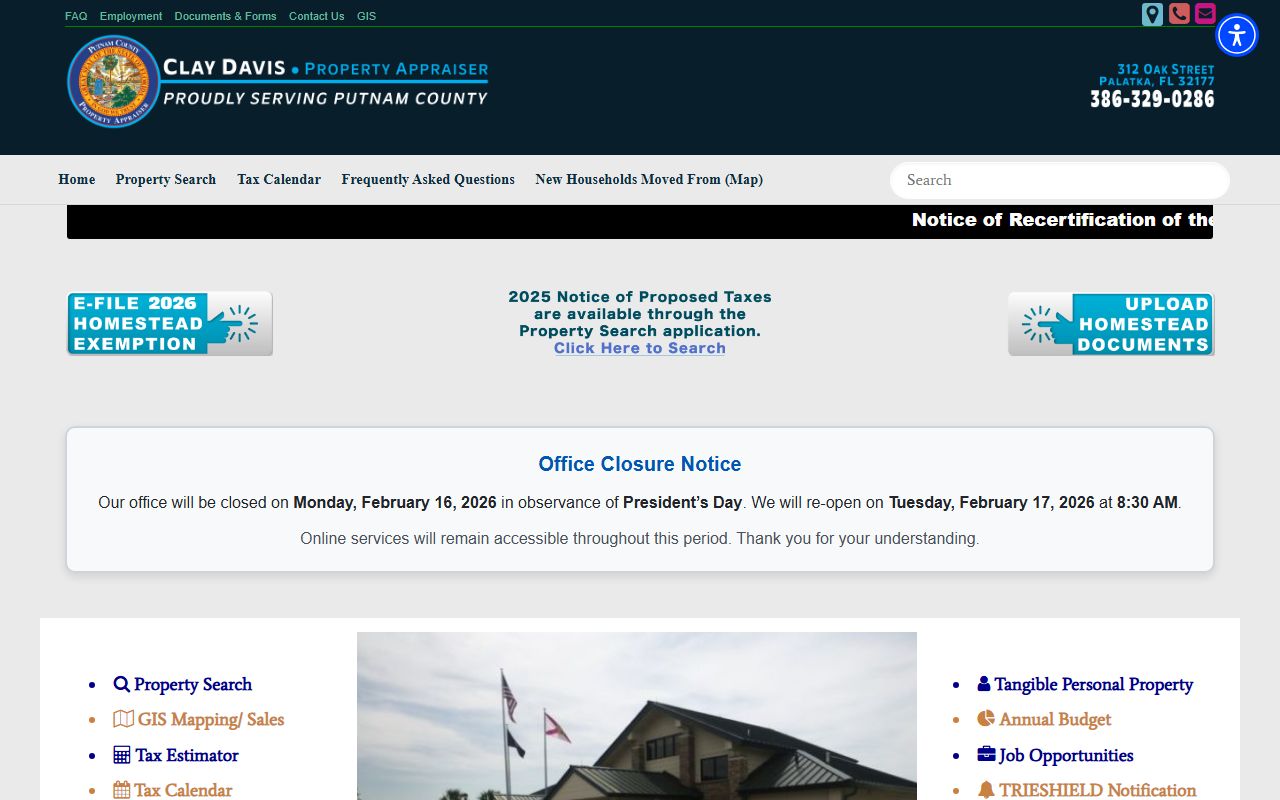Open Contact Us in top bar
Screen dimensions: 1280x800
316,16
